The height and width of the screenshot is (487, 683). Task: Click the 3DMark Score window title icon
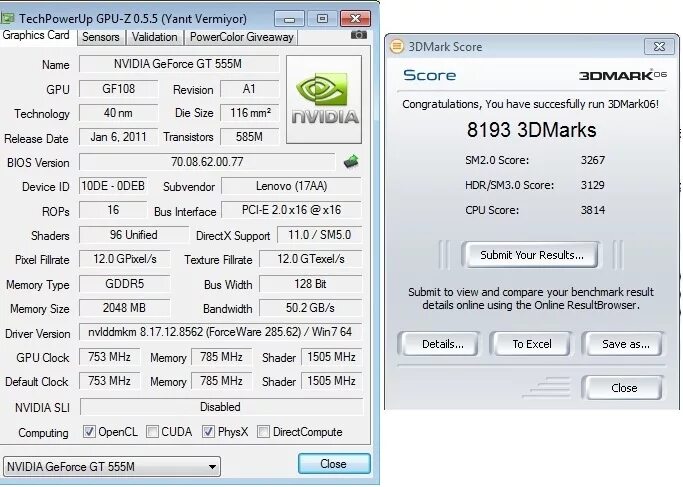[396, 46]
